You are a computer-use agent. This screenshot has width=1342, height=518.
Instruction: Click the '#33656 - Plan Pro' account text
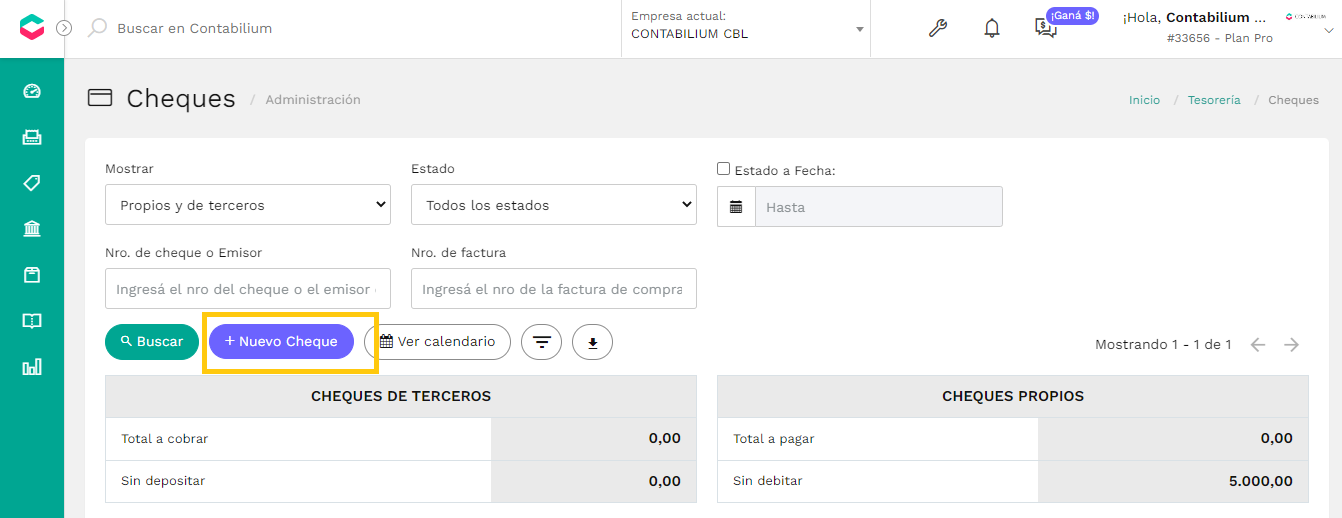(x=1220, y=38)
